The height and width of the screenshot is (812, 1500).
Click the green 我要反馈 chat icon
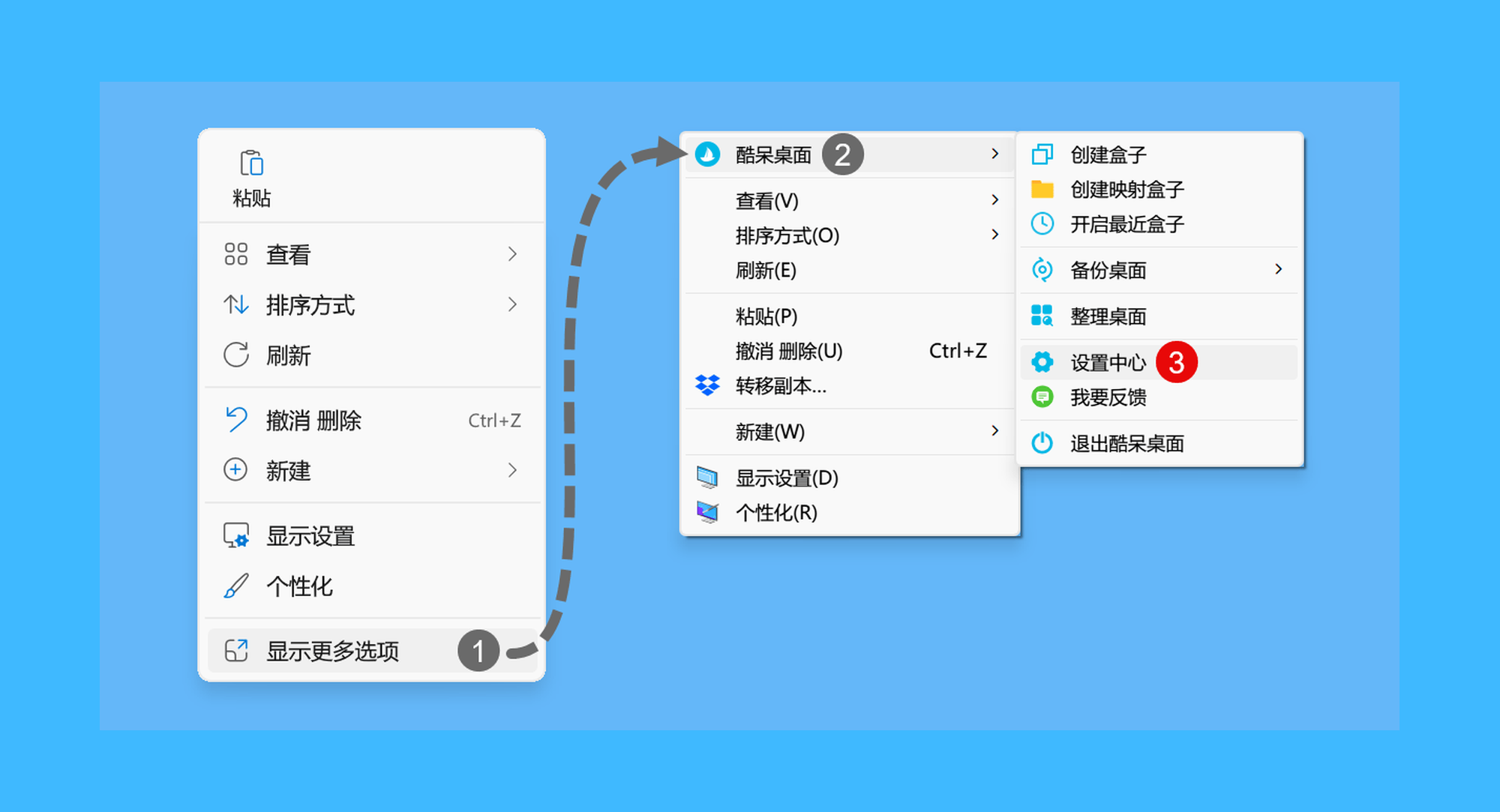tap(1042, 397)
